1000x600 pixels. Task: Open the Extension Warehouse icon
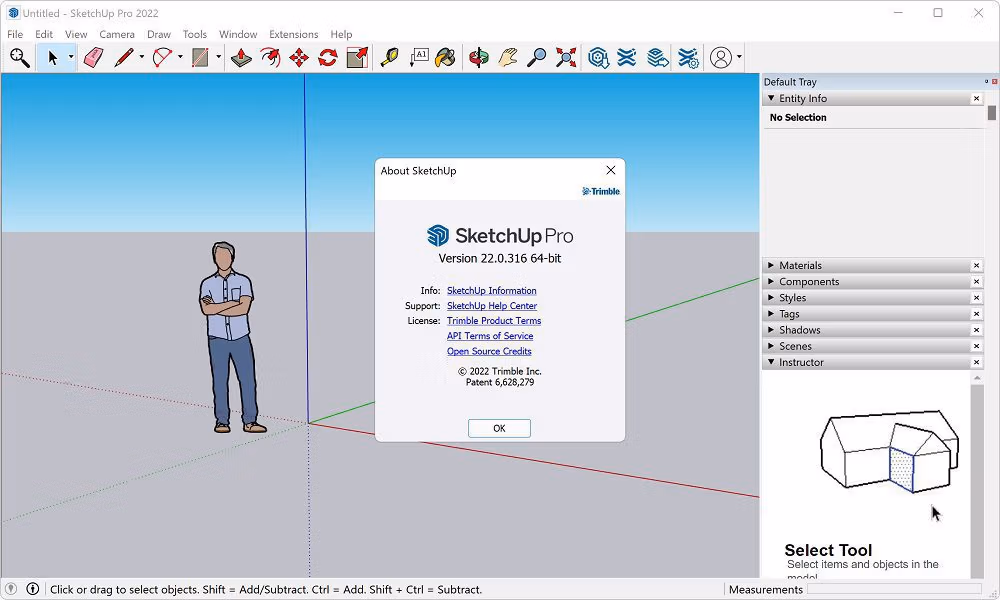coord(627,58)
